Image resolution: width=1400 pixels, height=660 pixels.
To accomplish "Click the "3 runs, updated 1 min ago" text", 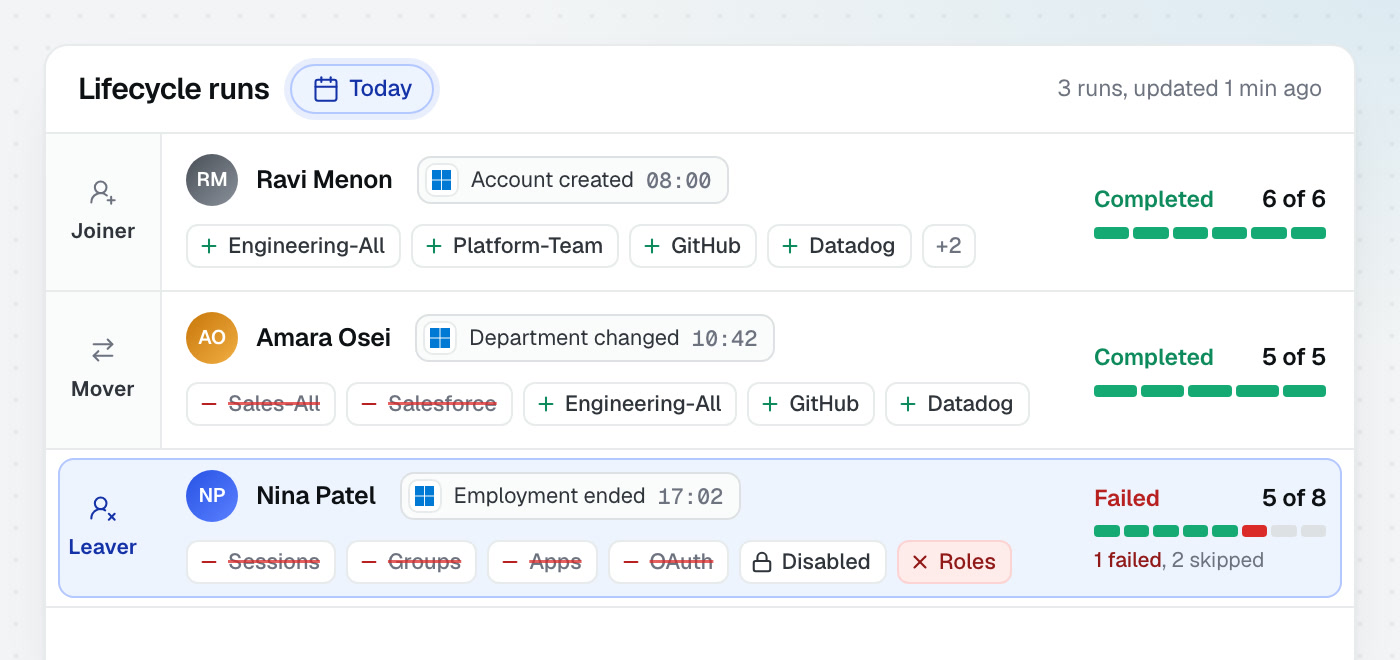I will pos(1190,89).
